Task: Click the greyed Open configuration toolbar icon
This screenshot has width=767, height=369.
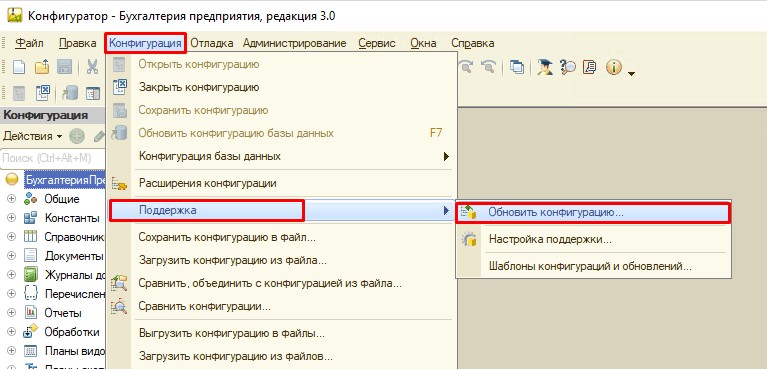Action: (x=19, y=92)
